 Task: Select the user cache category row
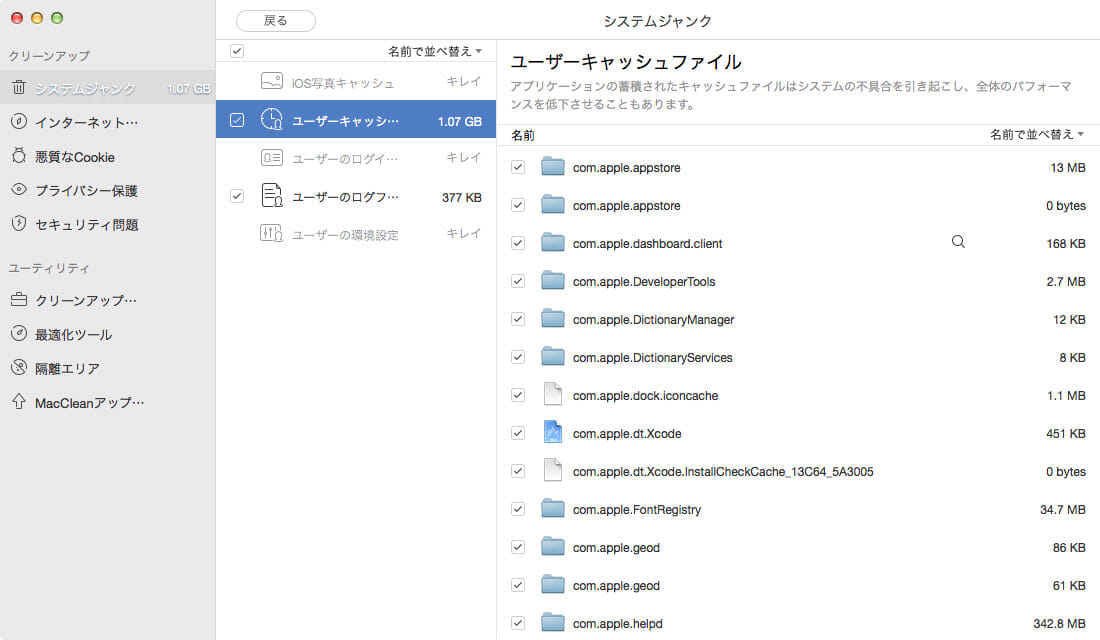coord(355,120)
